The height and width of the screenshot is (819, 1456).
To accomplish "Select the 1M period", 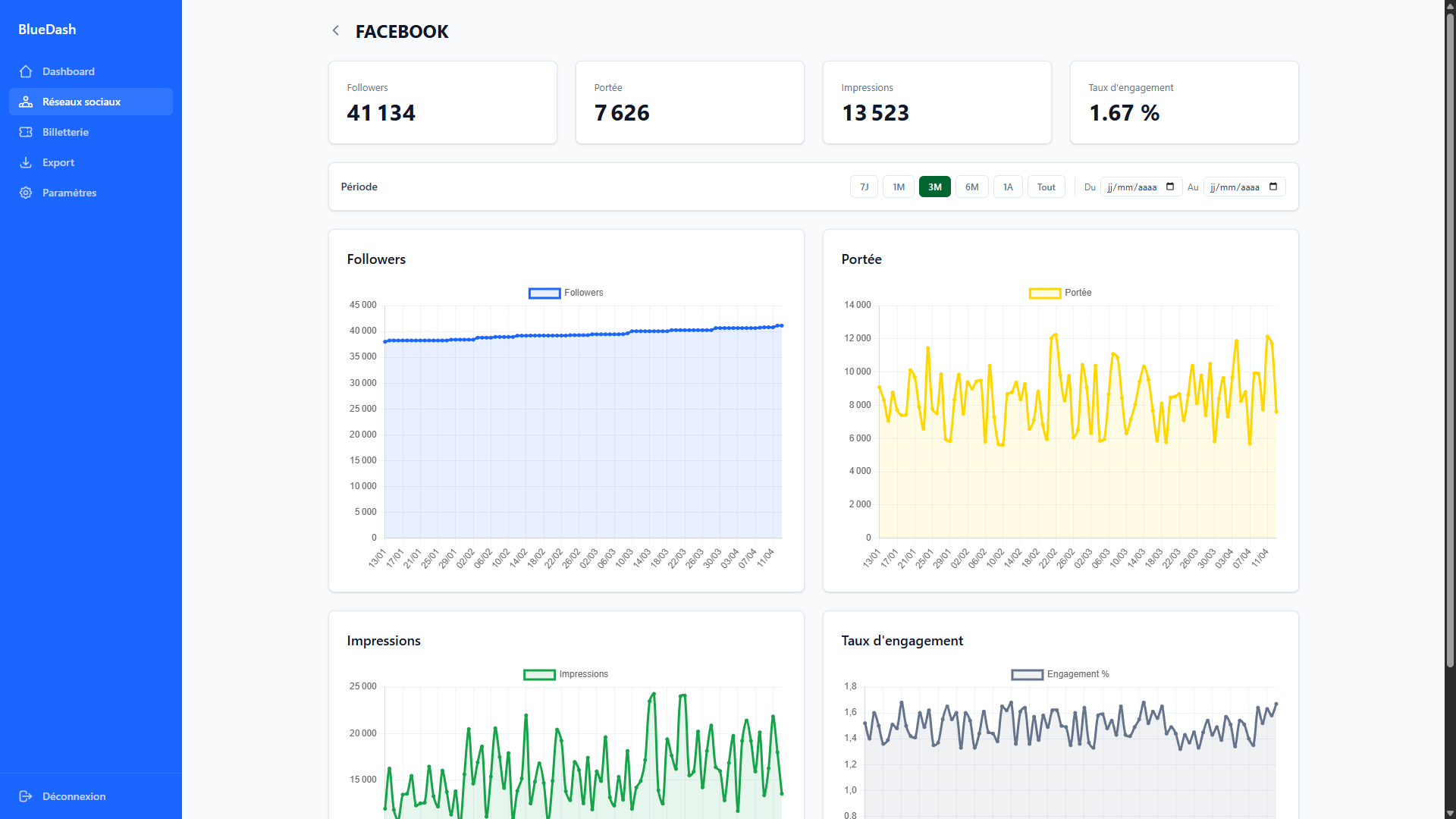I will point(899,187).
